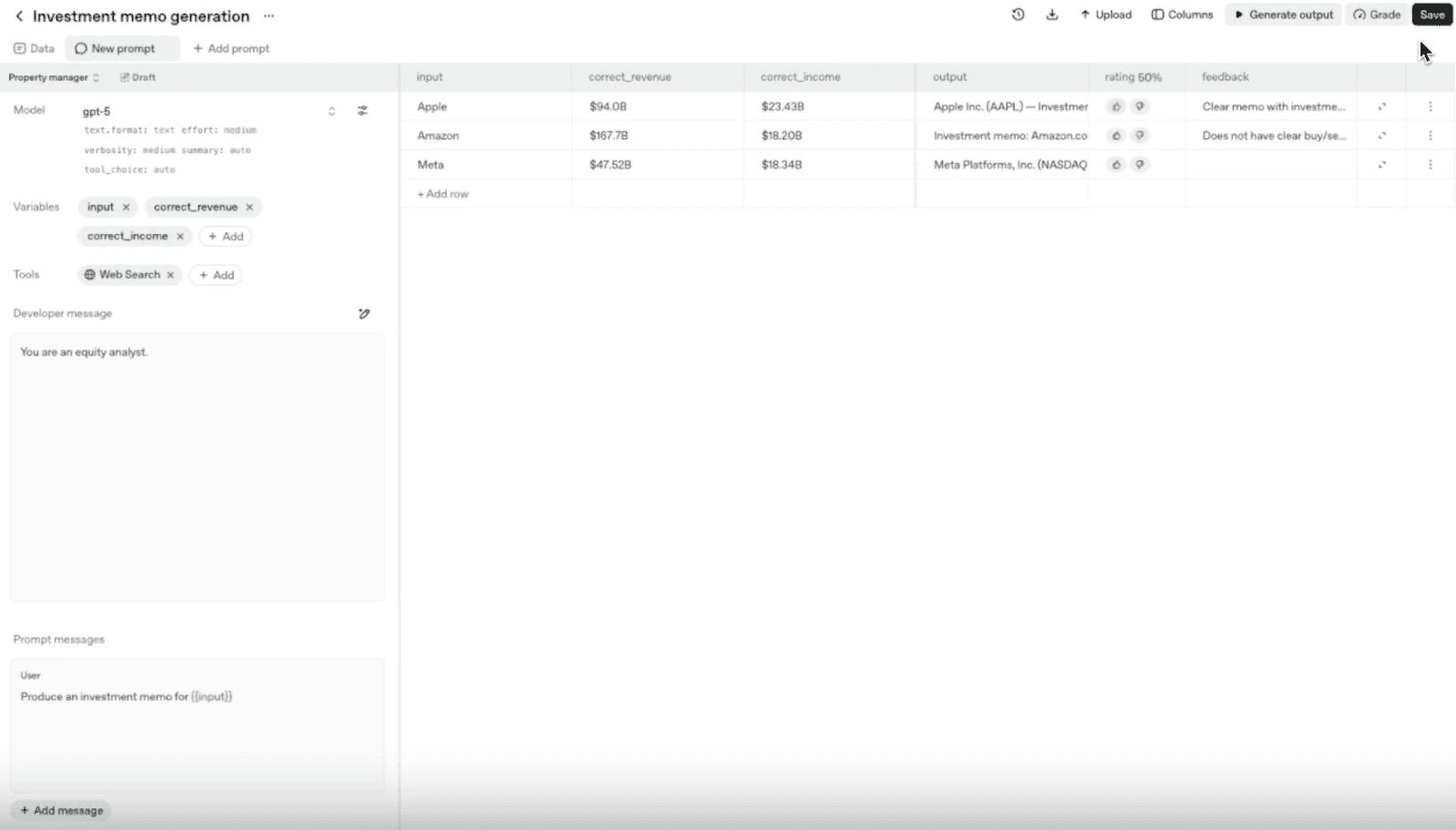1456x830 pixels.
Task: Remove the correct_income variable
Action: (x=180, y=237)
